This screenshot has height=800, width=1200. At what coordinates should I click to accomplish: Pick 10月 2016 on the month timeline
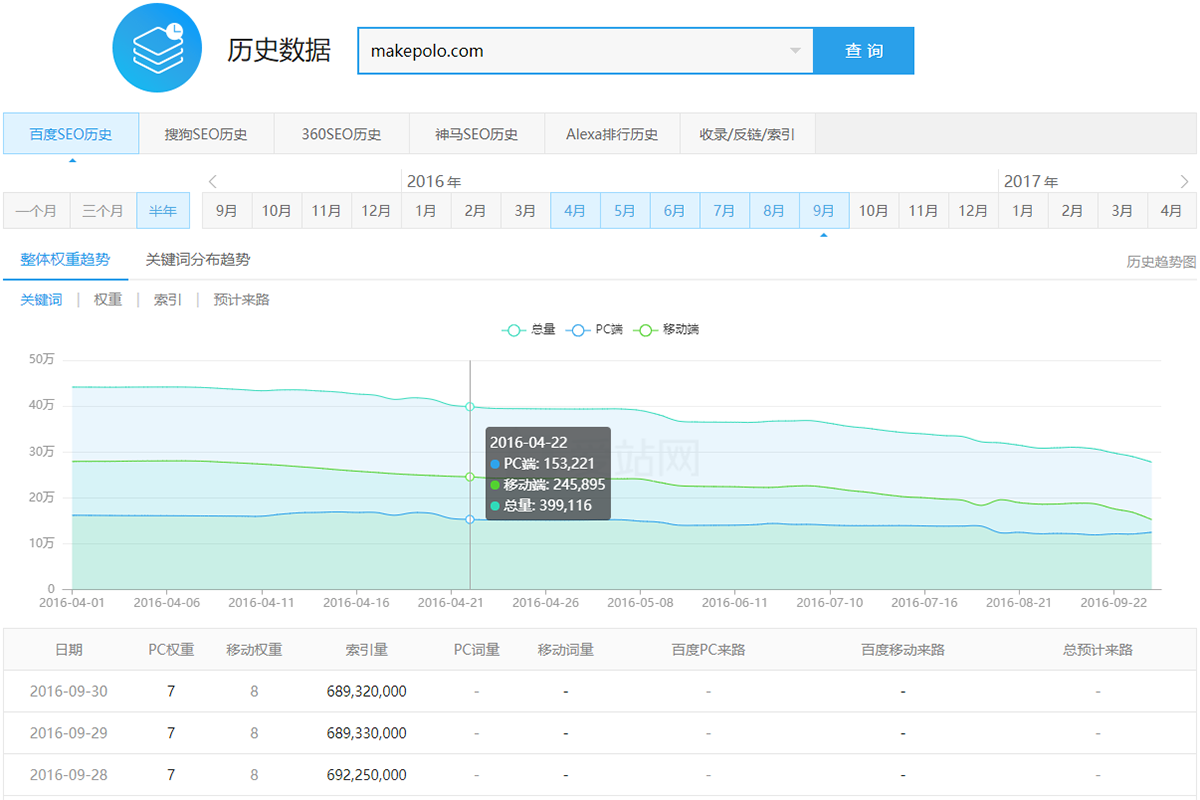[x=873, y=211]
